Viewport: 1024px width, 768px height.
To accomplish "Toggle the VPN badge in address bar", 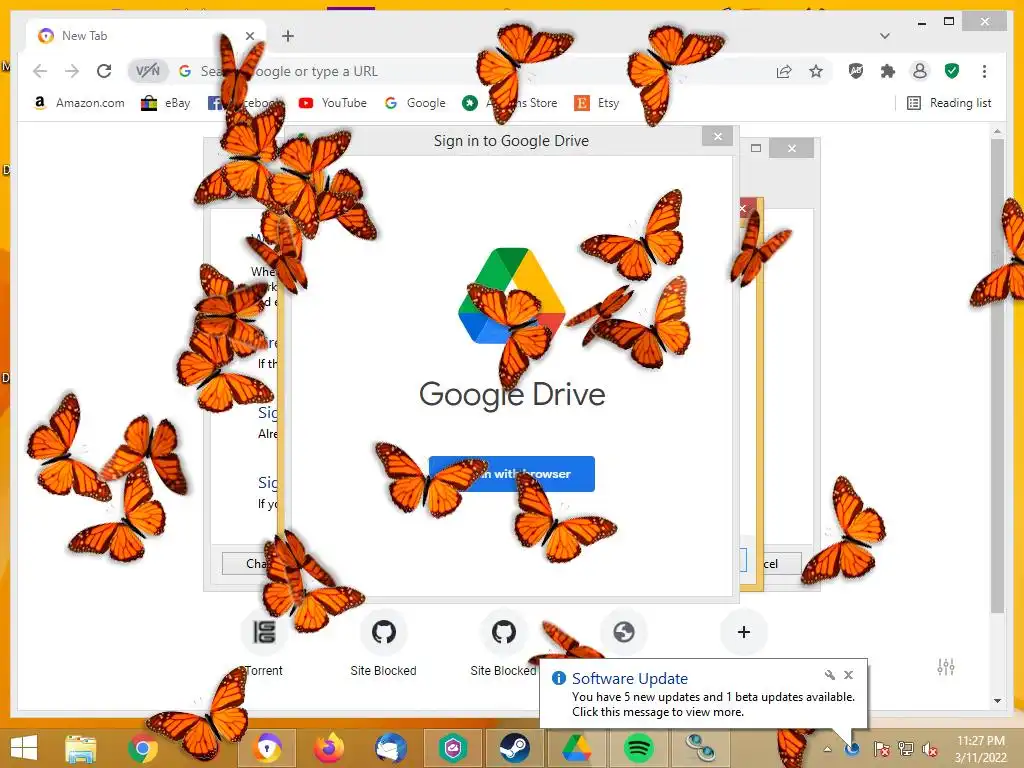I will 148,71.
